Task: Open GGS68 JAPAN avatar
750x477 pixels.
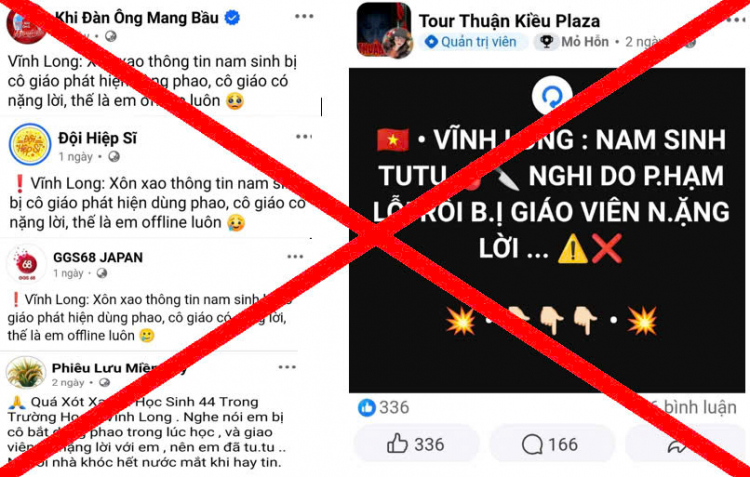Action: (26, 263)
